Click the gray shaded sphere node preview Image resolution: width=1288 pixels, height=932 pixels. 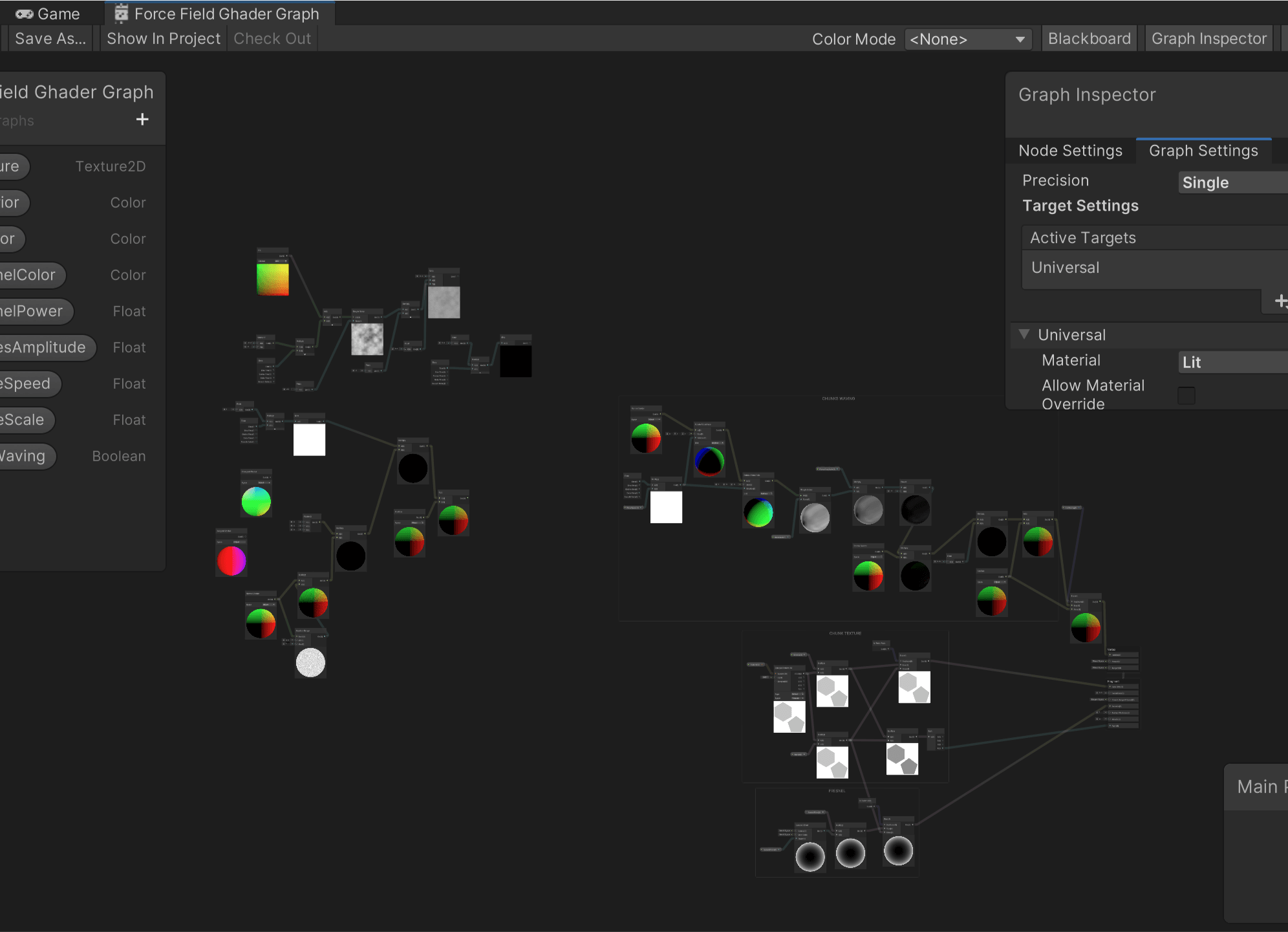pyautogui.click(x=815, y=517)
